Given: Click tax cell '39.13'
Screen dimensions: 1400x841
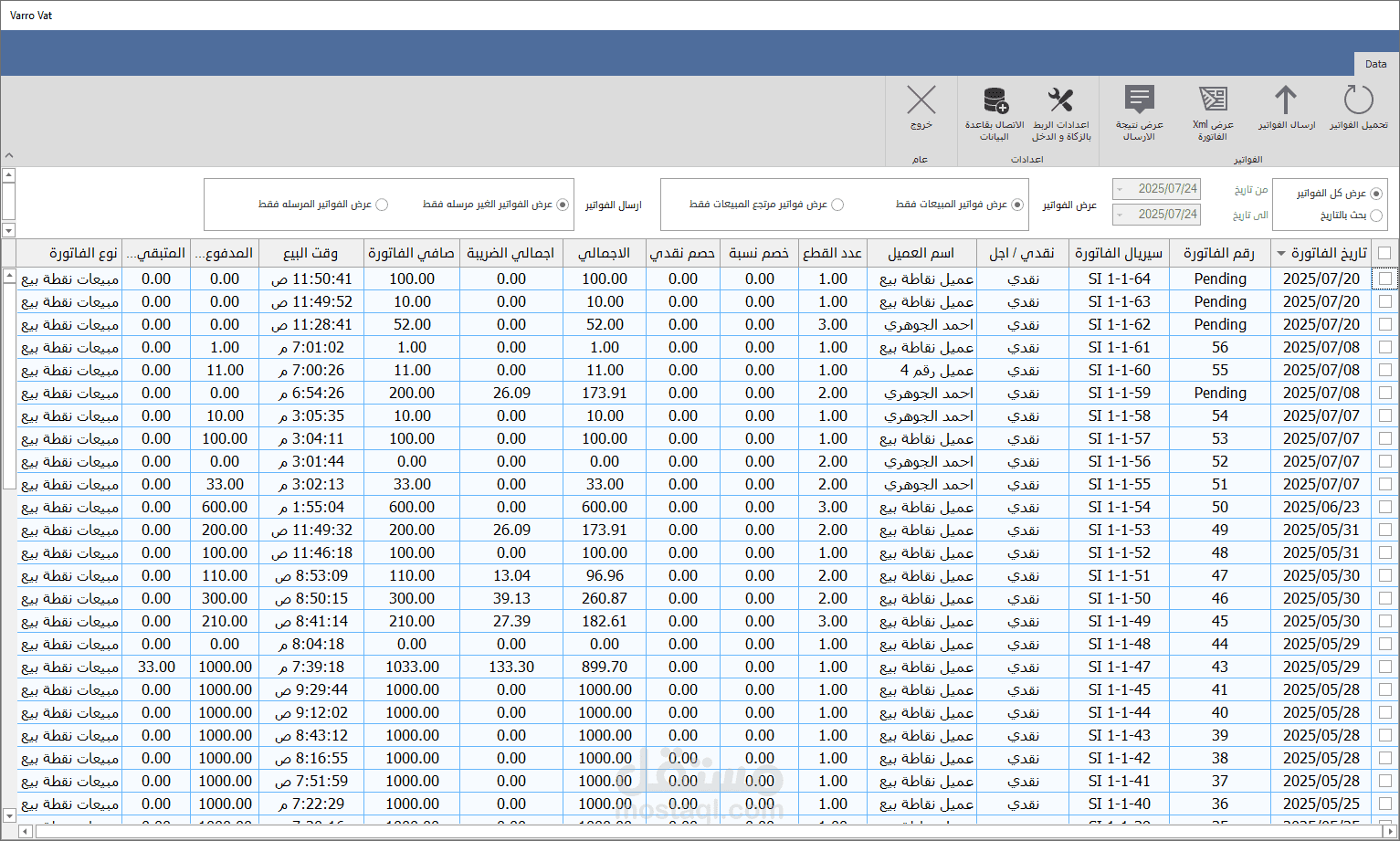Looking at the screenshot, I should tap(511, 598).
